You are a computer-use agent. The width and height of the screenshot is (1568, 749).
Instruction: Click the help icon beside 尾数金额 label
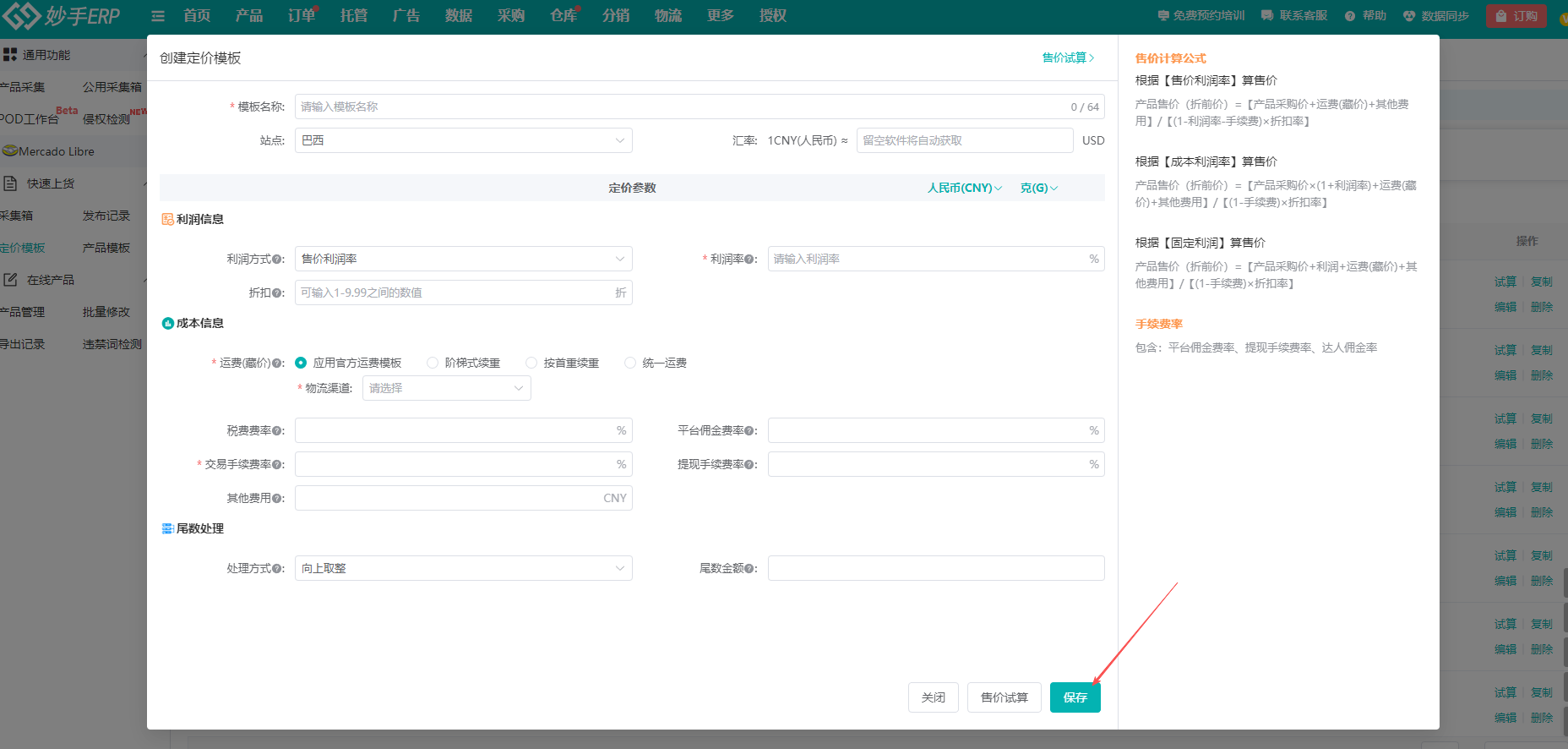(749, 569)
